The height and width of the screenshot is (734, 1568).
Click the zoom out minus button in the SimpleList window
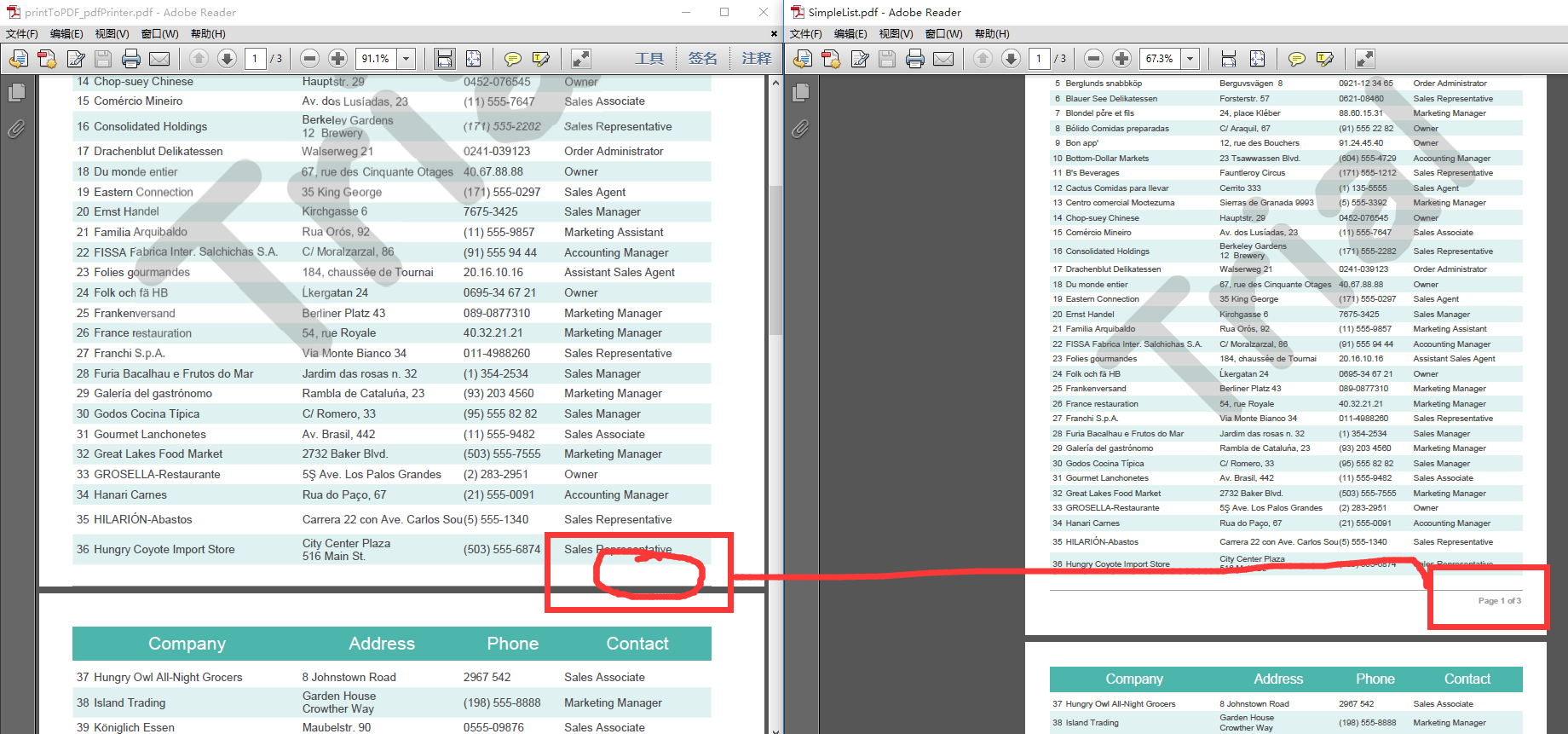tap(1094, 59)
